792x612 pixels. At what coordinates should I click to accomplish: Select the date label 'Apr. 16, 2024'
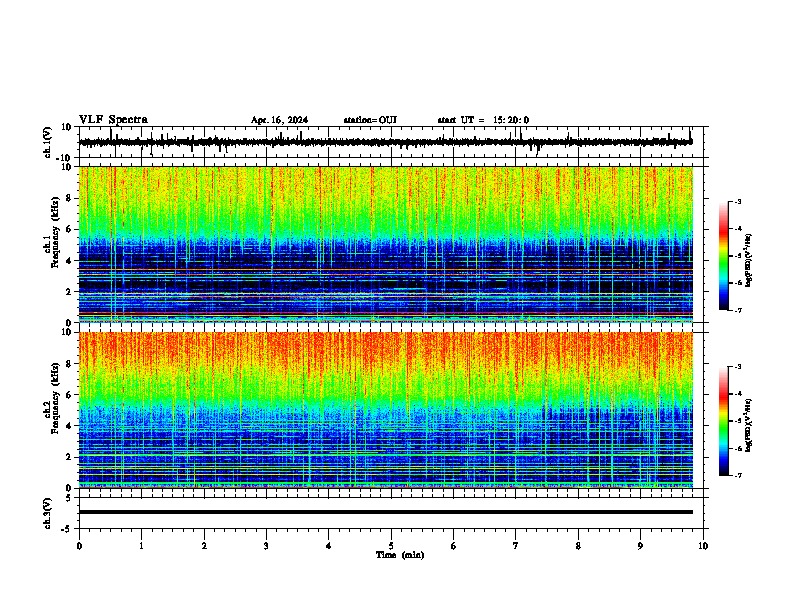[279, 120]
